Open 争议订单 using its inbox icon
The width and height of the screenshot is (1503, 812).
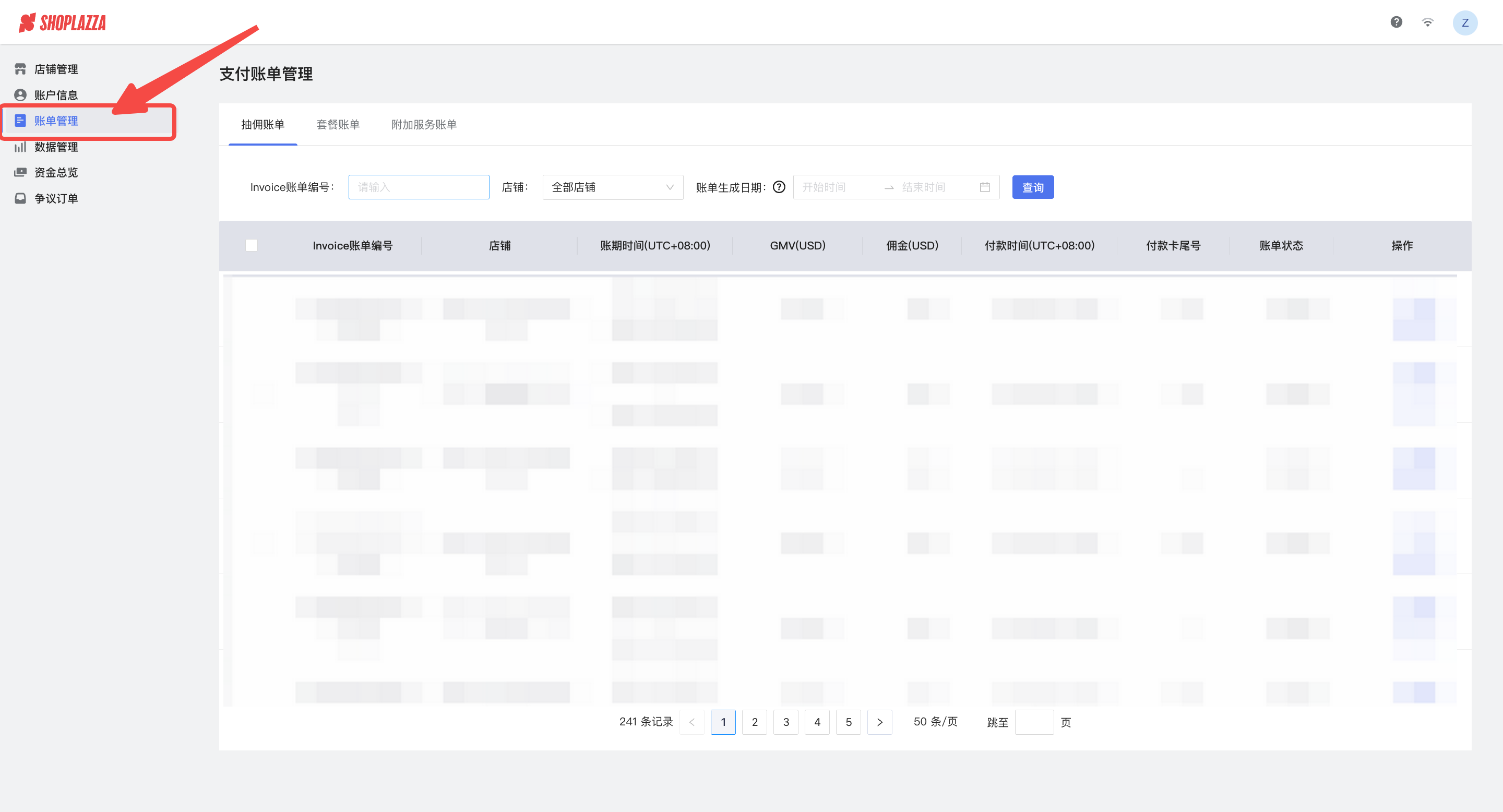(x=20, y=198)
